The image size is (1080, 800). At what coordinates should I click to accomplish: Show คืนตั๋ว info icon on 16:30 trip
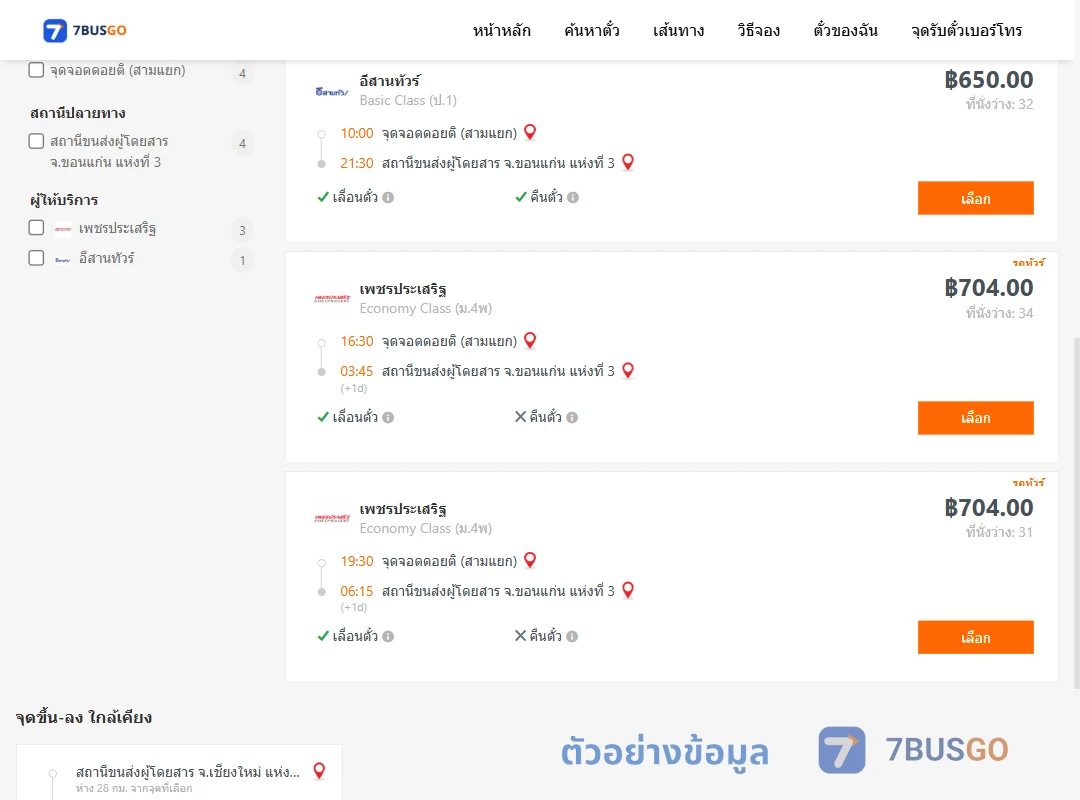pos(572,418)
